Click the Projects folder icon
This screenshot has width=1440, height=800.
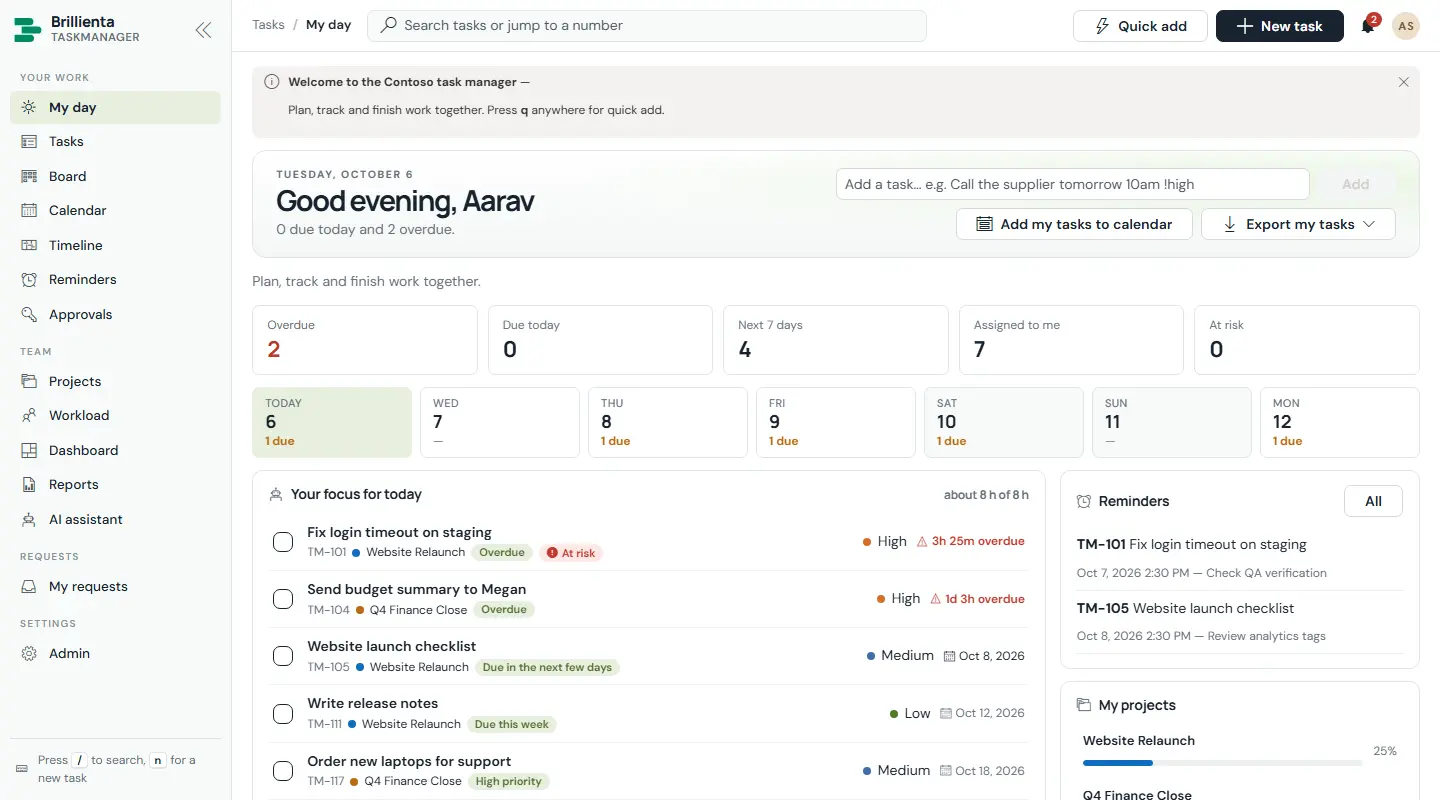coord(29,381)
